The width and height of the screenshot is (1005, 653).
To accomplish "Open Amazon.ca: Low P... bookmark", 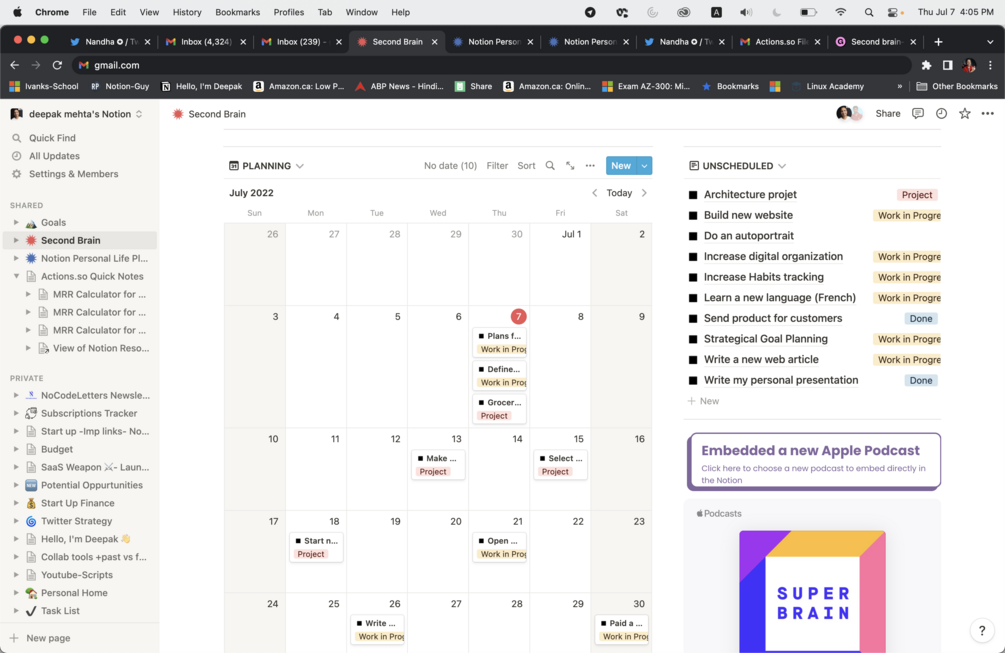I will pos(299,86).
